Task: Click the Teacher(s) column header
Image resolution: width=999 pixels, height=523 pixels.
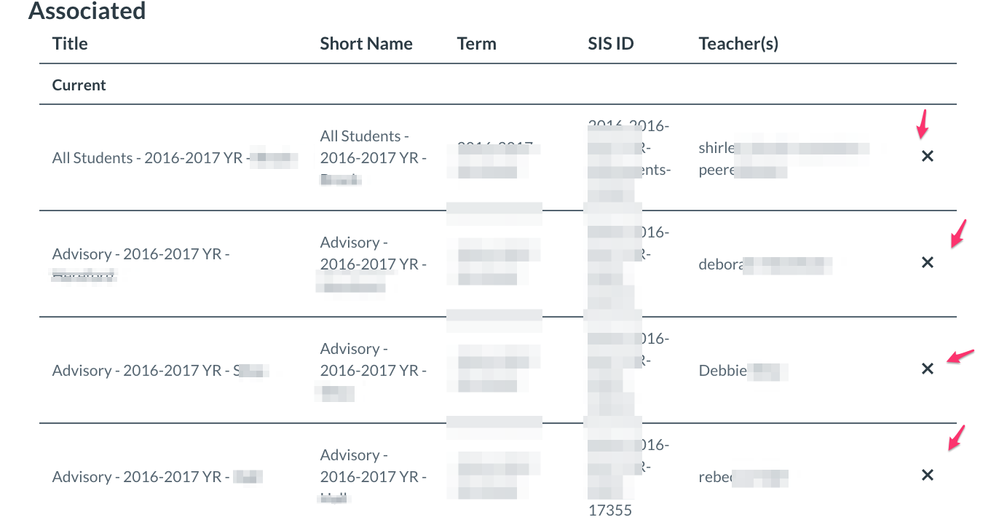Action: [738, 43]
